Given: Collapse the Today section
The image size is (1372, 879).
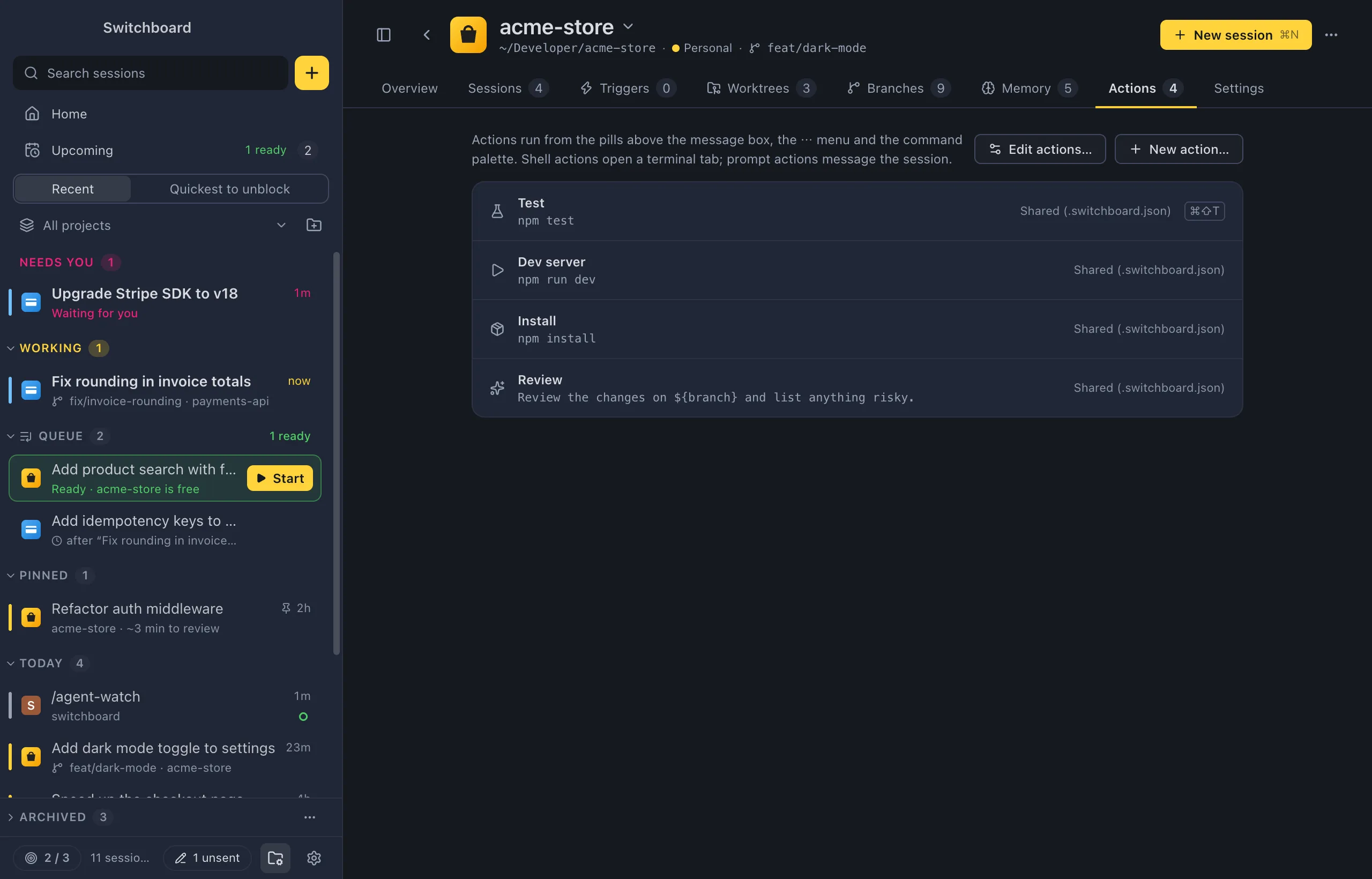Looking at the screenshot, I should [x=10, y=663].
